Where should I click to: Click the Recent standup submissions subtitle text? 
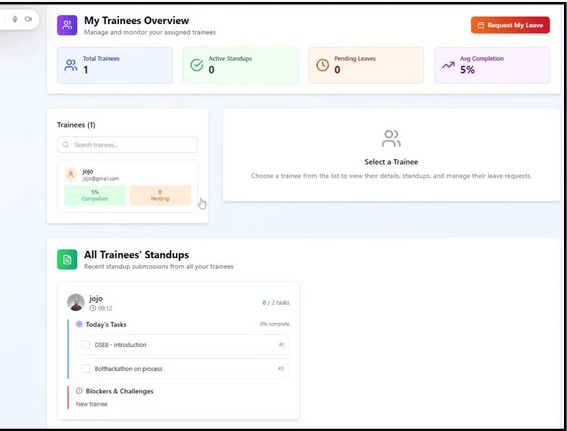159,266
